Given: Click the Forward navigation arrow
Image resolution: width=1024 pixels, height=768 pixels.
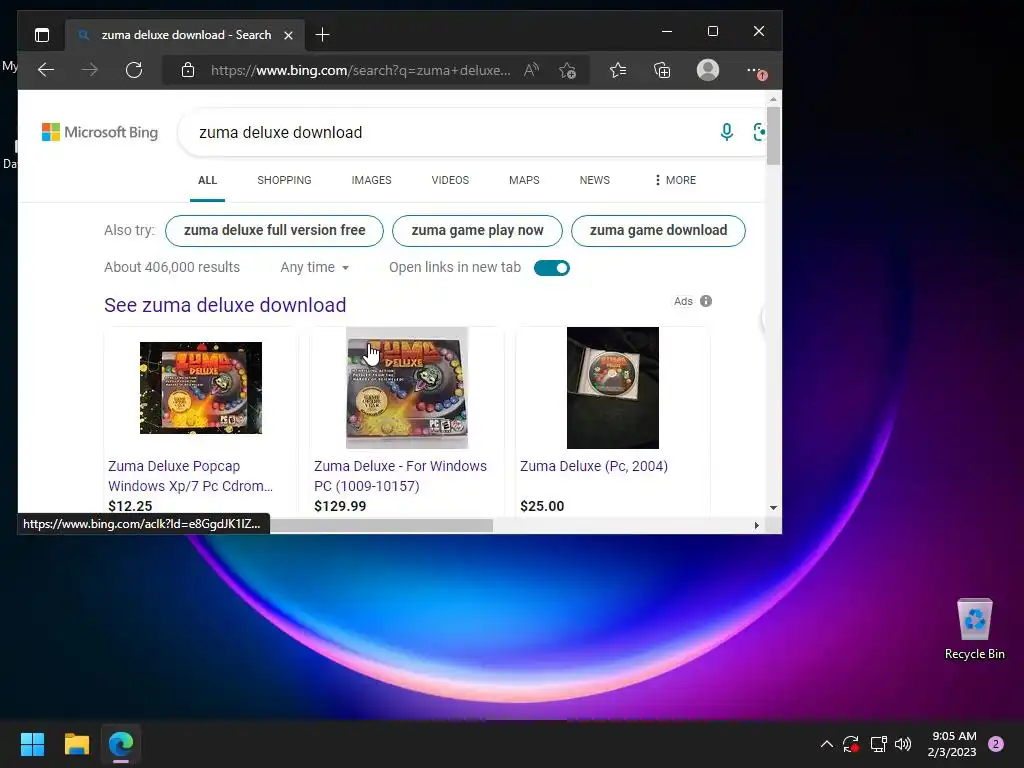Looking at the screenshot, I should point(89,70).
